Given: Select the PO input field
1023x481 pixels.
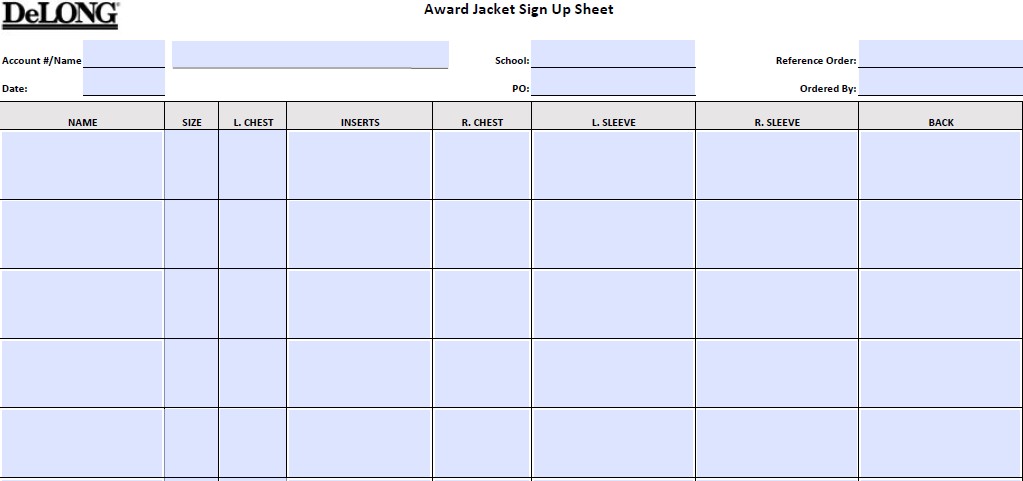Looking at the screenshot, I should click(x=612, y=82).
